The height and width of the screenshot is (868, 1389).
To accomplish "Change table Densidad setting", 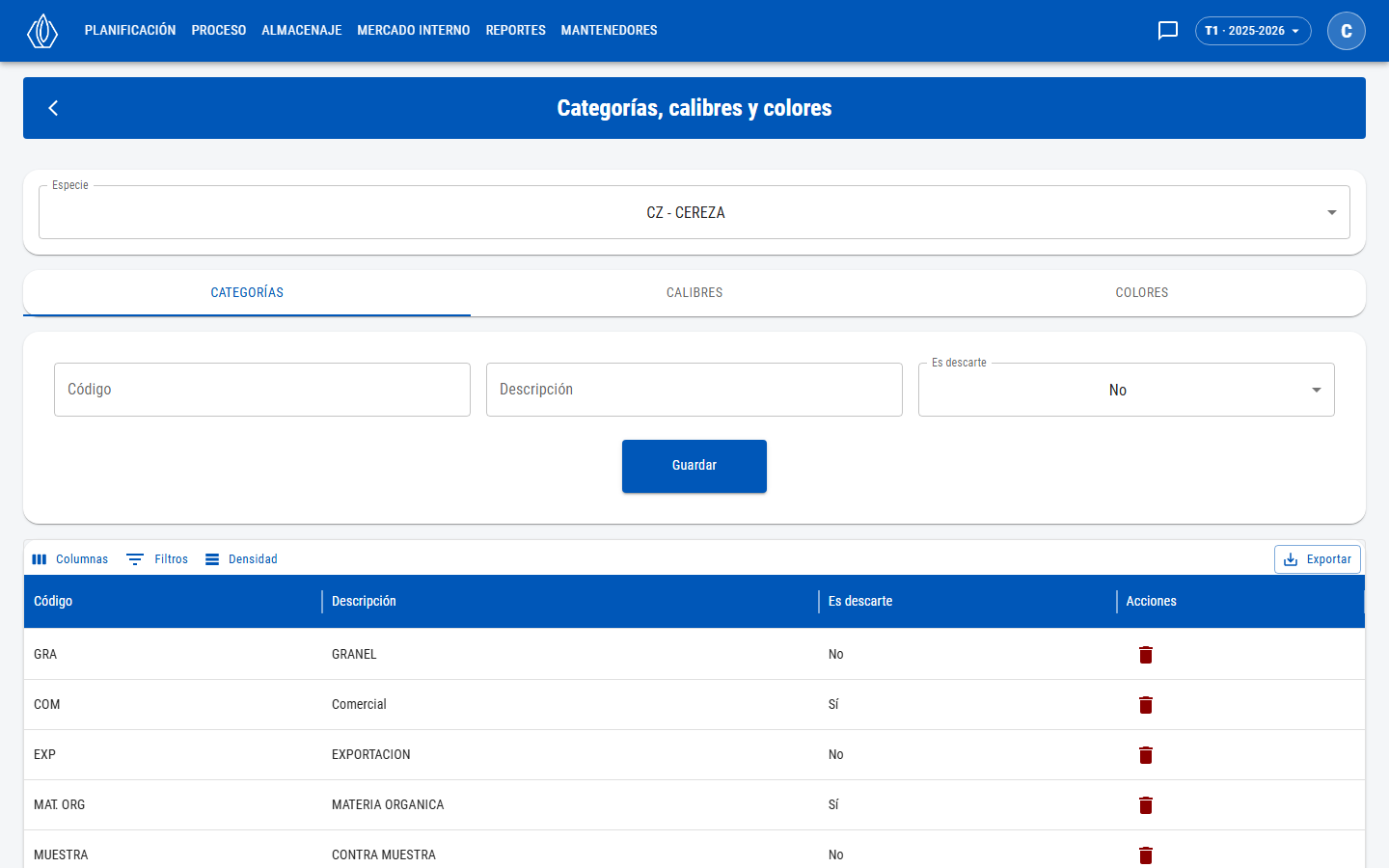I will pyautogui.click(x=241, y=559).
